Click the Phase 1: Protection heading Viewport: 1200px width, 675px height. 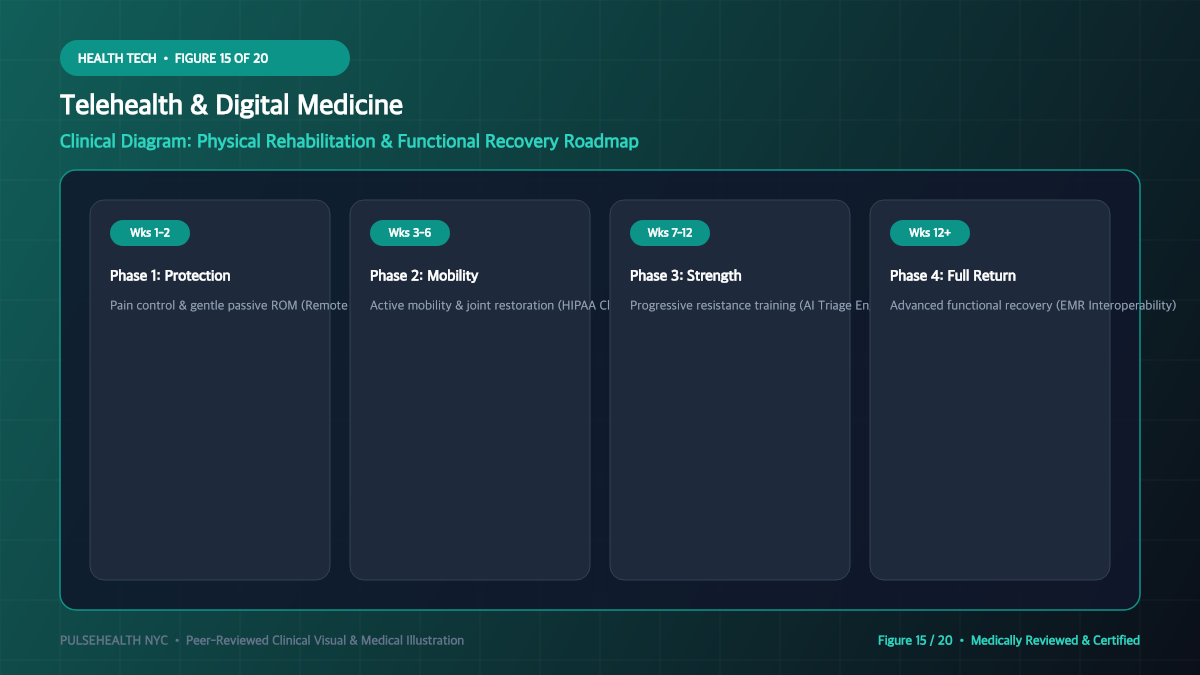(x=170, y=275)
